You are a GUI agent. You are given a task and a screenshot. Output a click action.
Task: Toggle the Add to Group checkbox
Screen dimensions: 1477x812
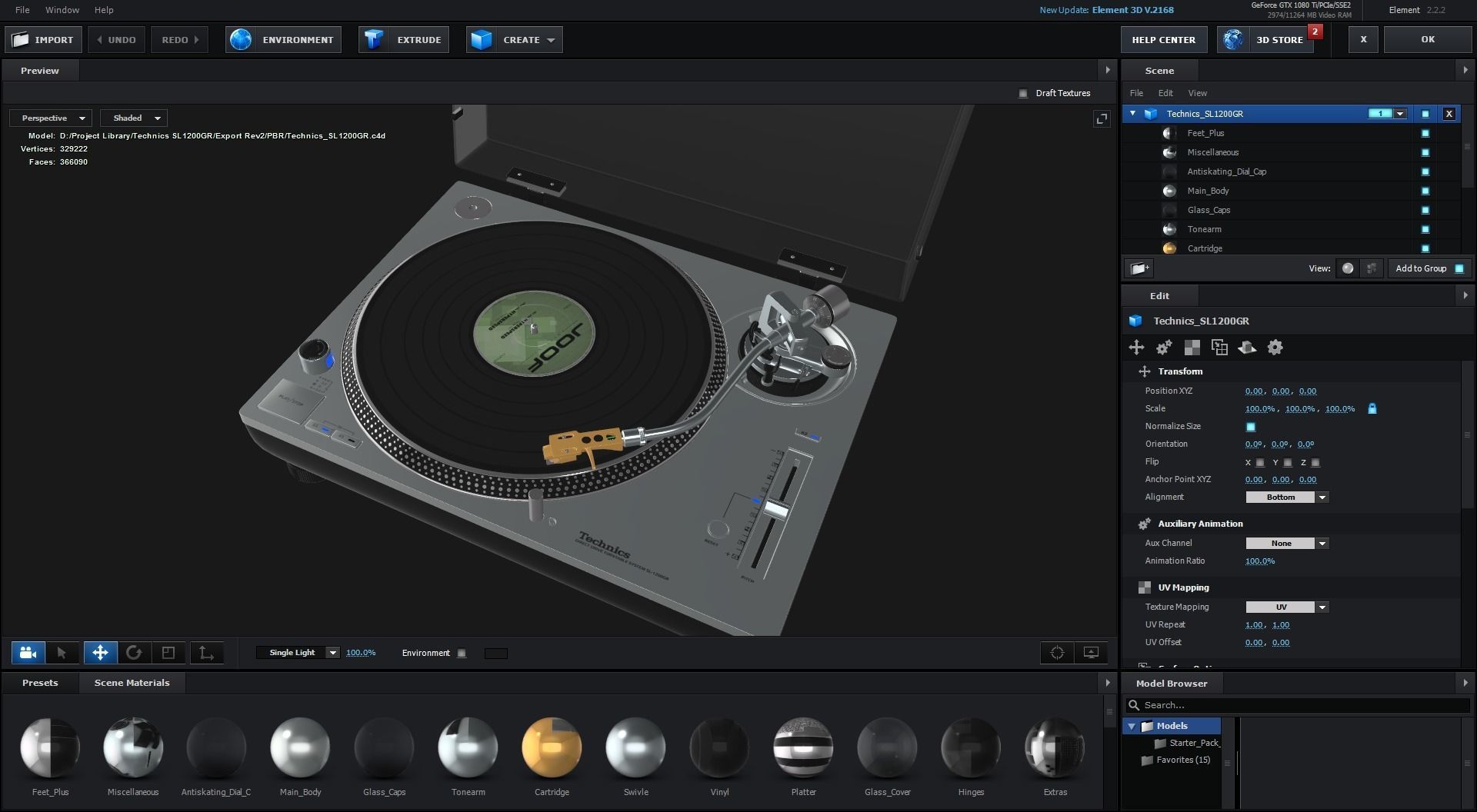tap(1459, 268)
